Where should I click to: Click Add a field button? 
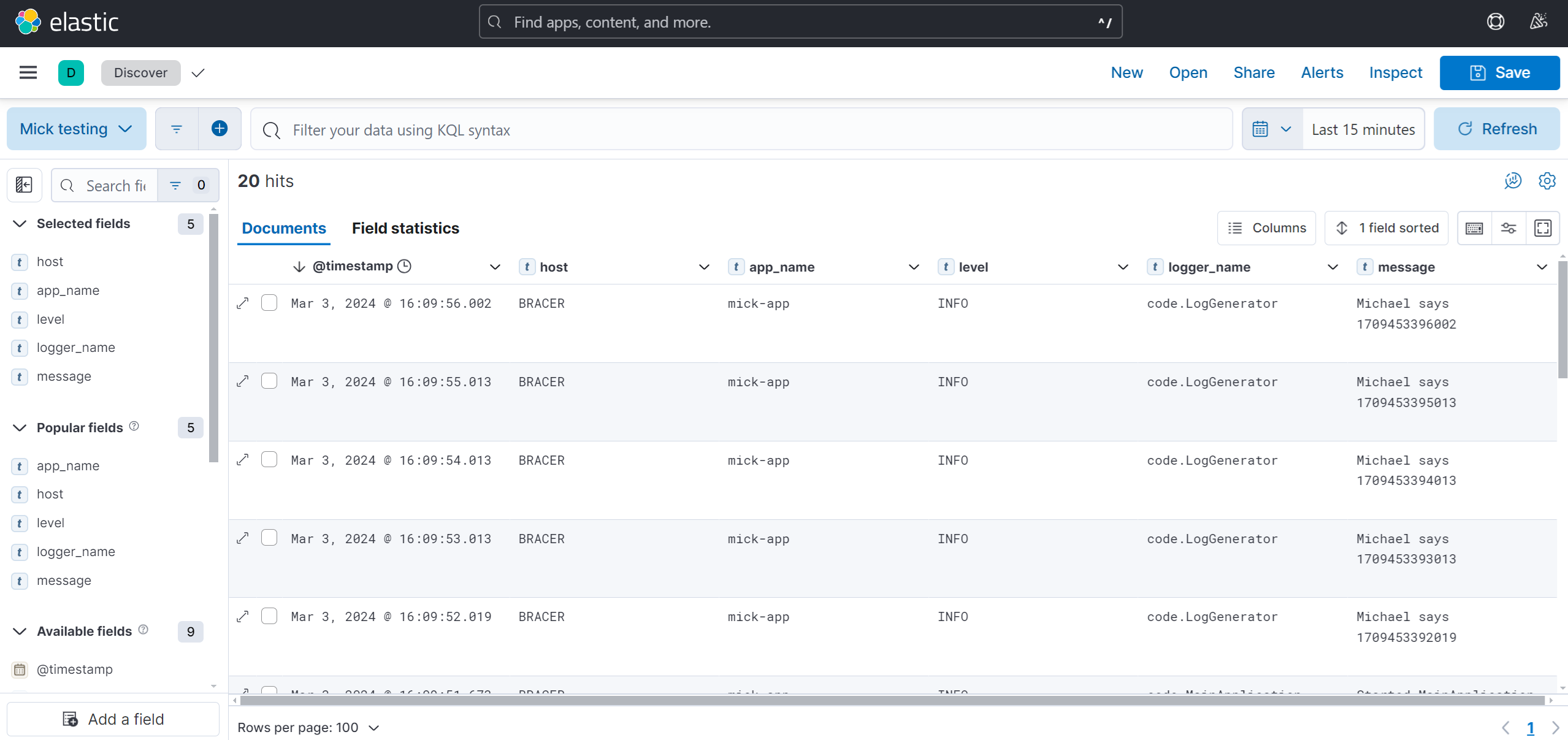tap(113, 719)
